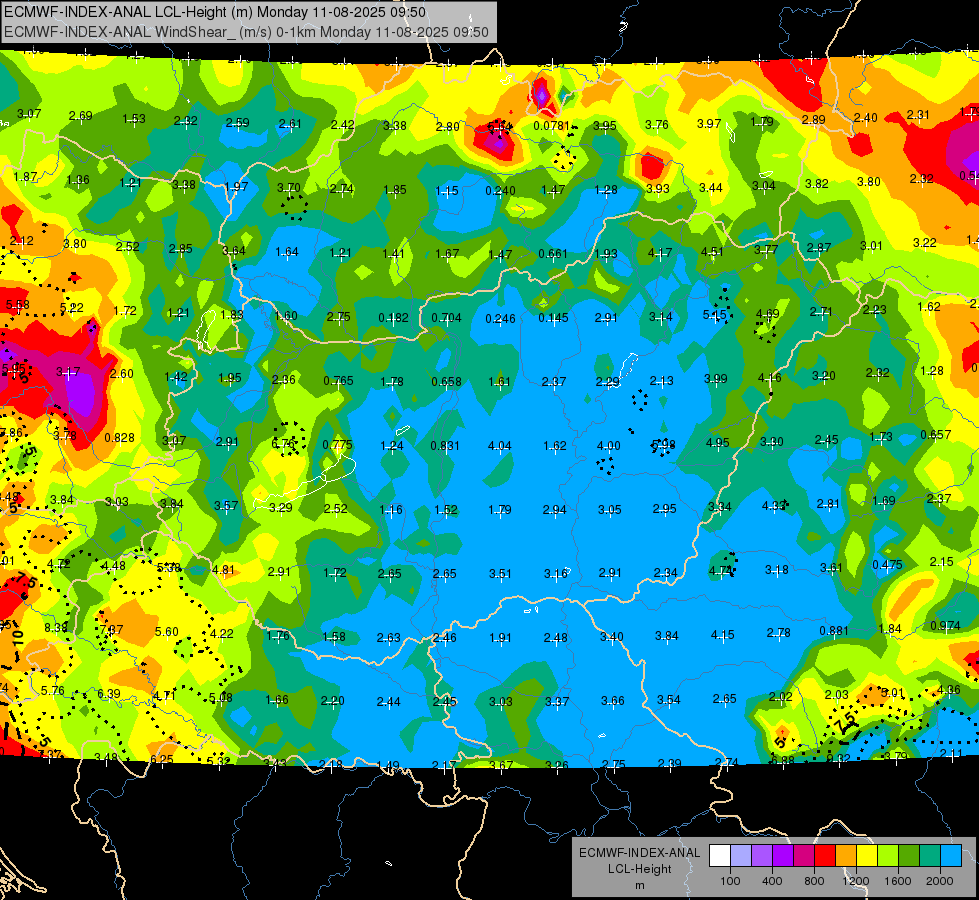Click the wind shear value '0.828'

[119, 438]
